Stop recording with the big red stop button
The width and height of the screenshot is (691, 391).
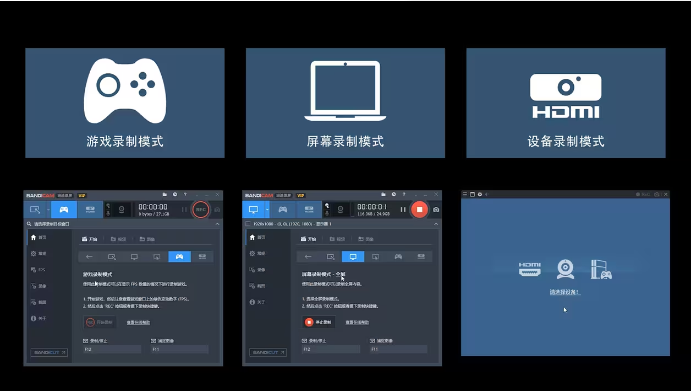tap(419, 209)
